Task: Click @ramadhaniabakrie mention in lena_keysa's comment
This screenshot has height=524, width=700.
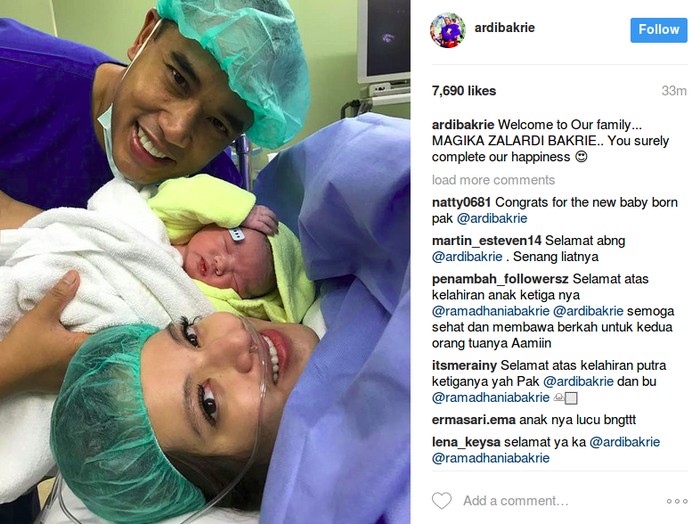Action: click(491, 458)
